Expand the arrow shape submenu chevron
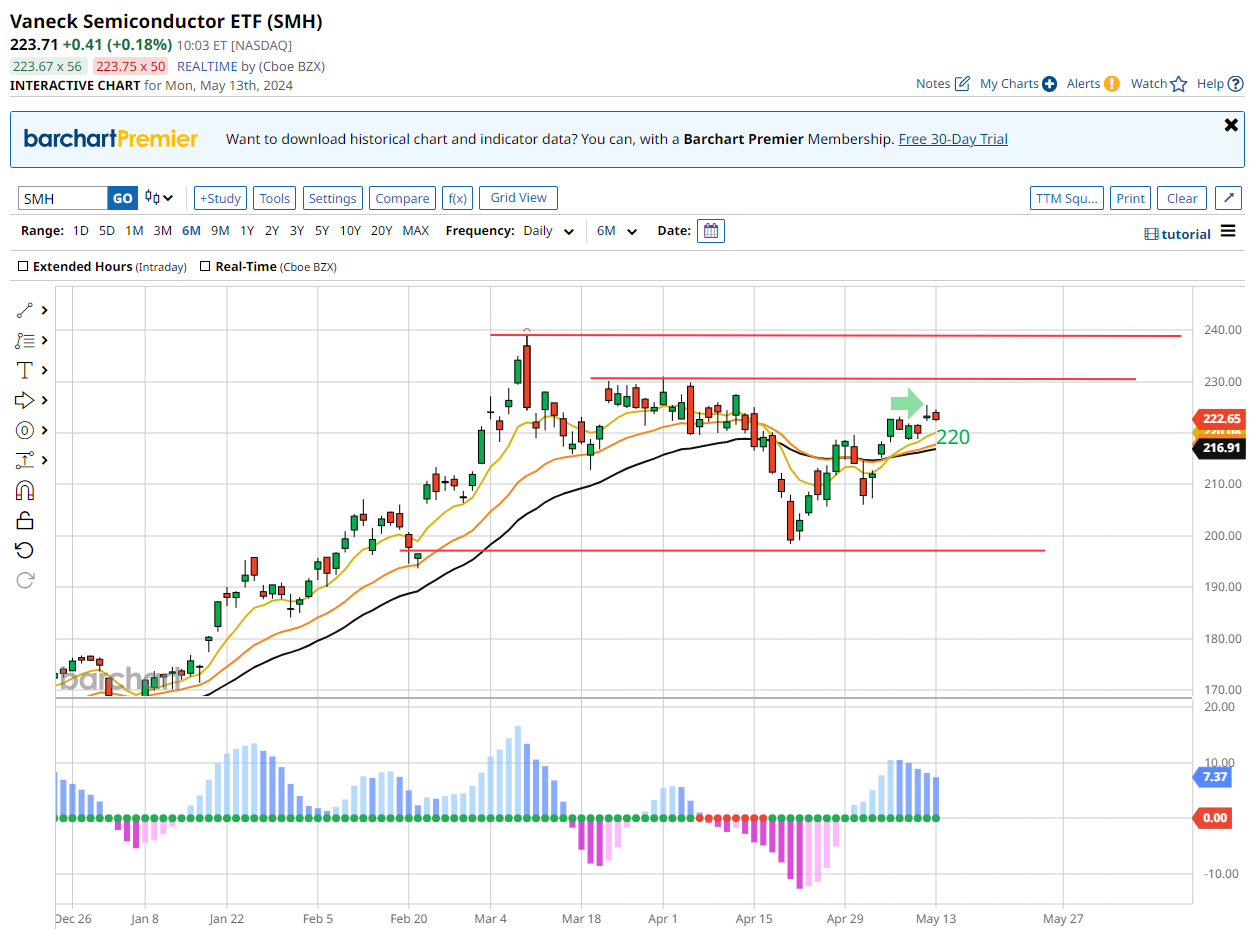The height and width of the screenshot is (929, 1250). 45,401
